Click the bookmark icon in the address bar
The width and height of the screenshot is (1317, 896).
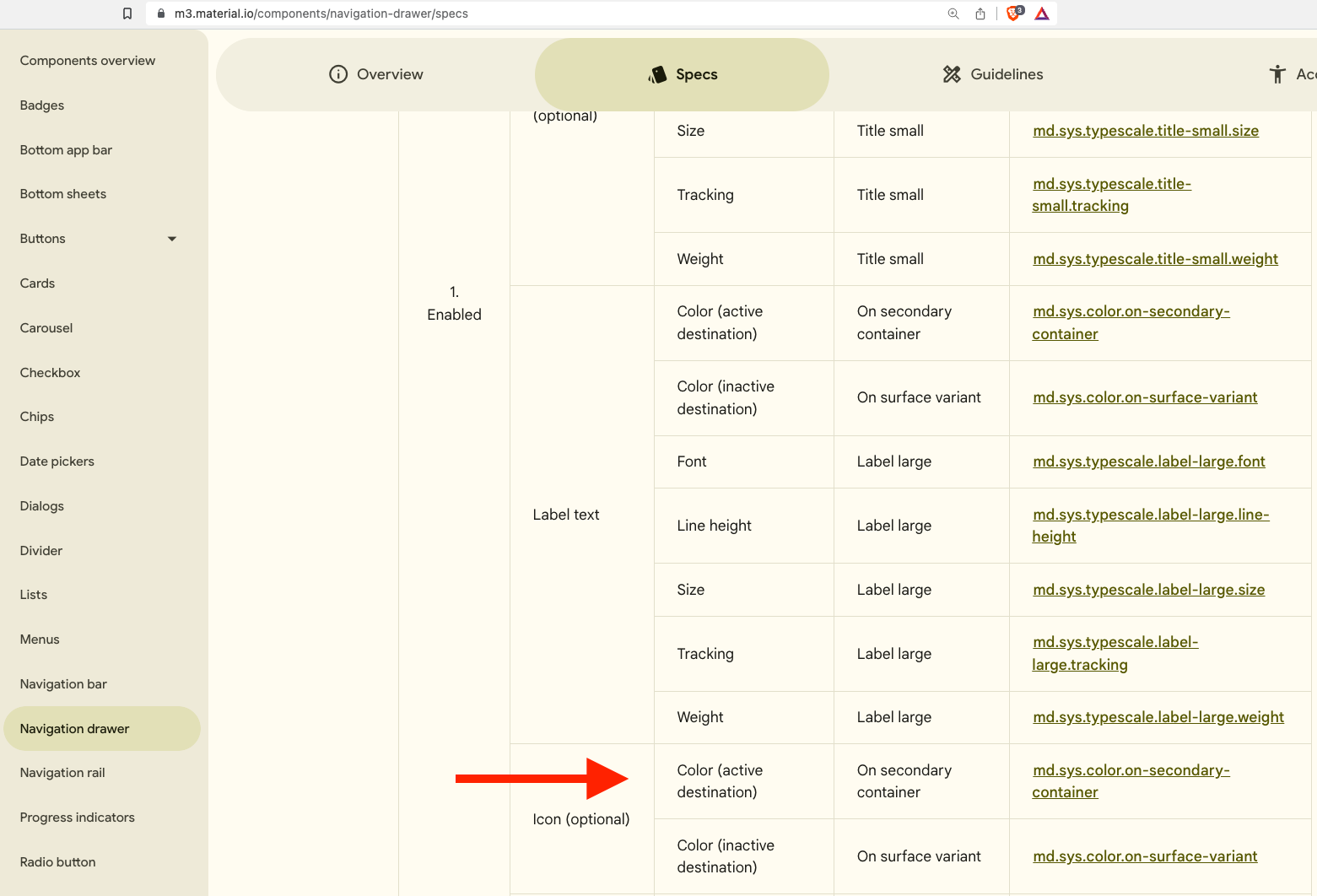pos(127,13)
